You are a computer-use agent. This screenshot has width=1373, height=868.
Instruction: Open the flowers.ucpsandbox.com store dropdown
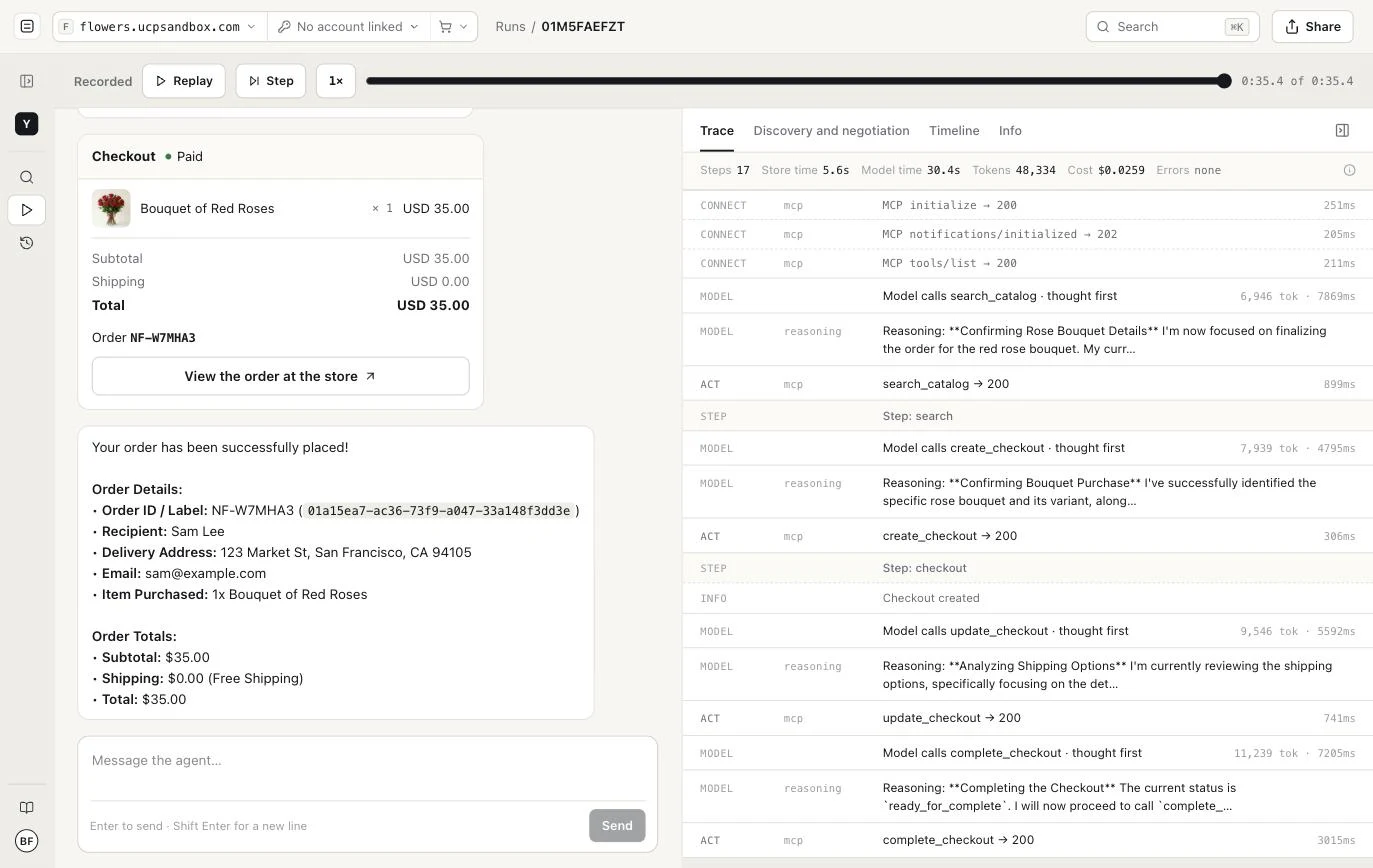coord(160,27)
